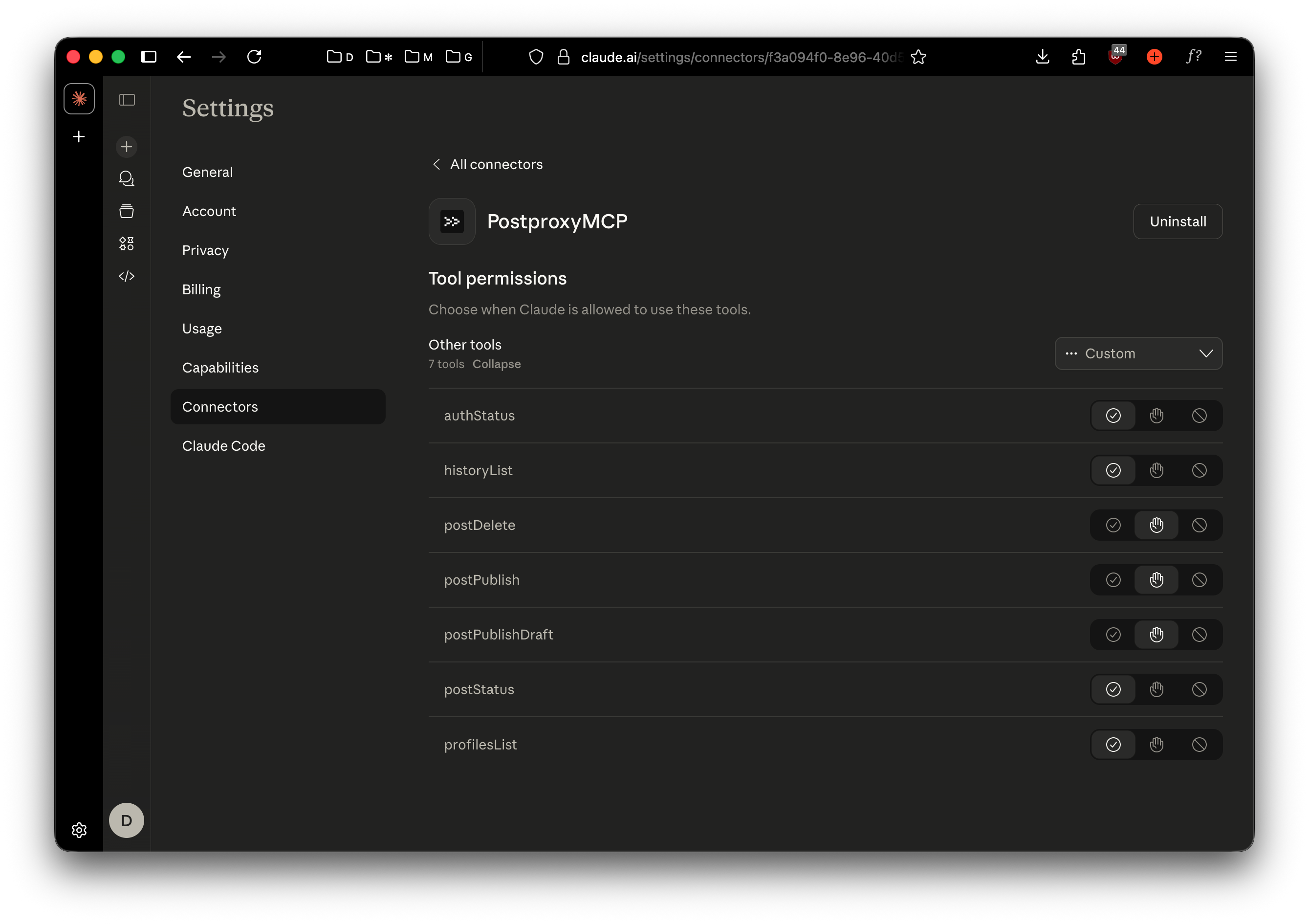Bookmark page with the star icon

[x=918, y=57]
